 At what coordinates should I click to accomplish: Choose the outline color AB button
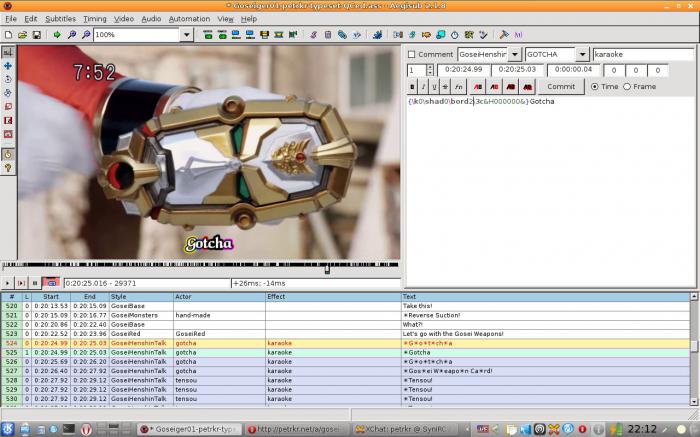click(x=511, y=87)
